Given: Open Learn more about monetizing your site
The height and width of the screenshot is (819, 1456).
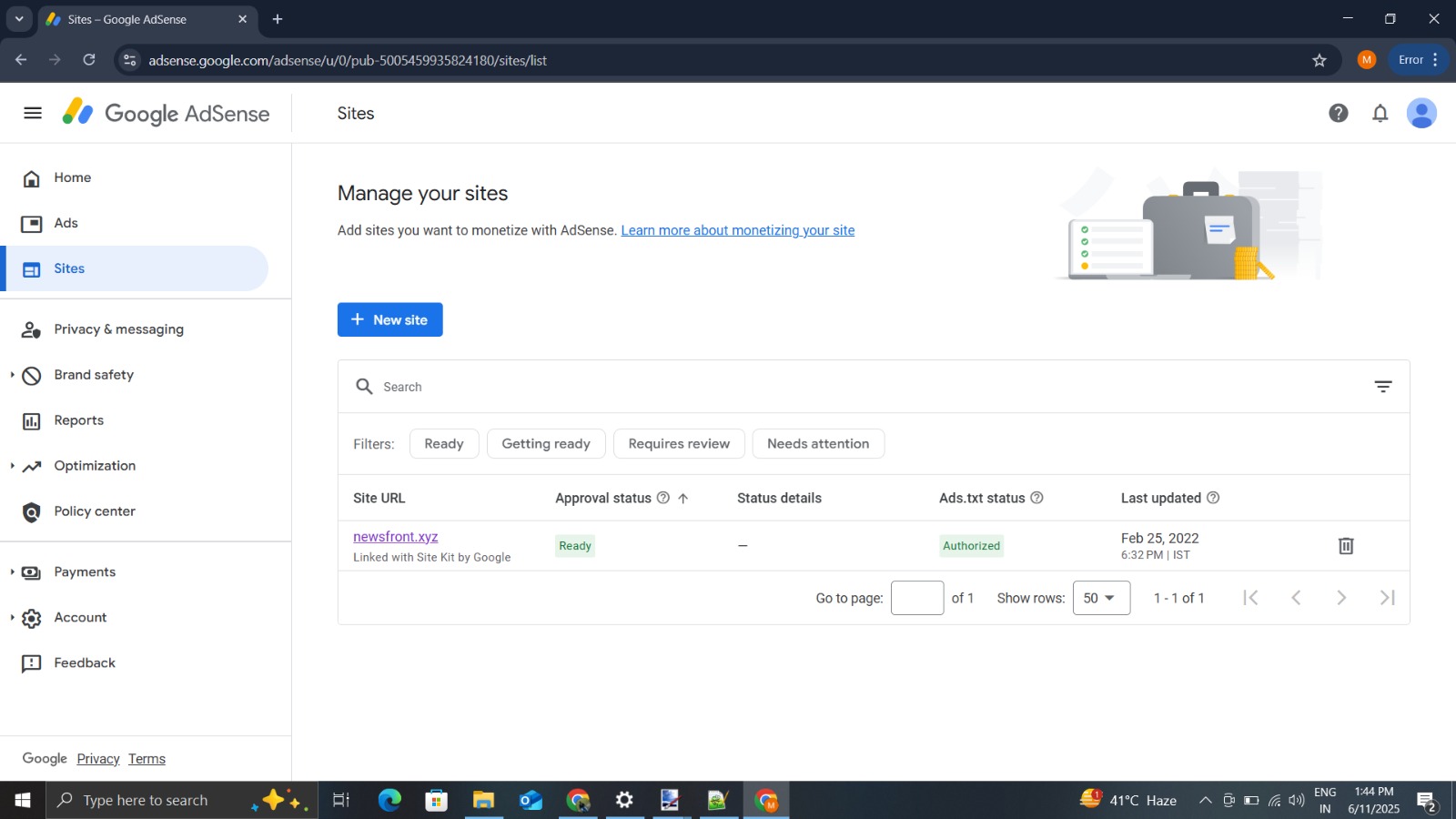Looking at the screenshot, I should [x=738, y=230].
